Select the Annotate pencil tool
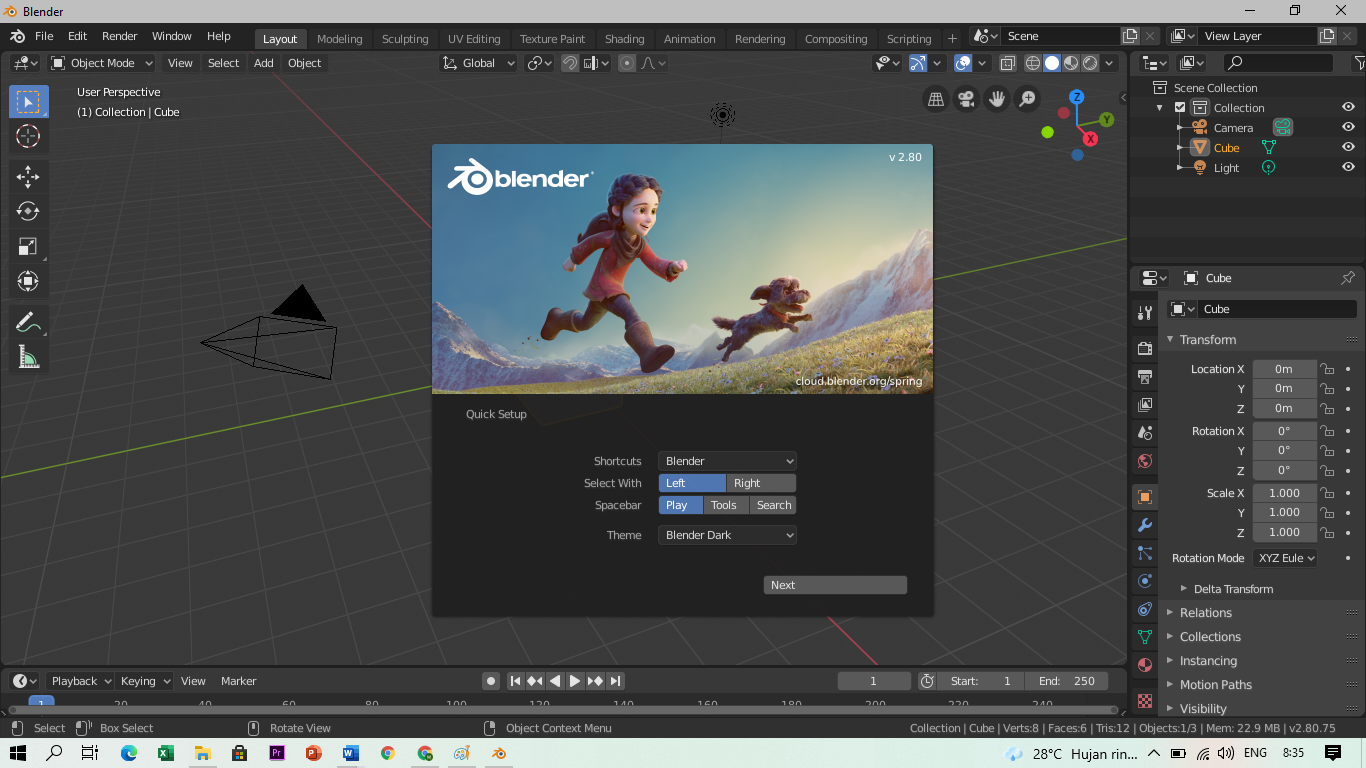The image size is (1366, 768). click(x=28, y=322)
